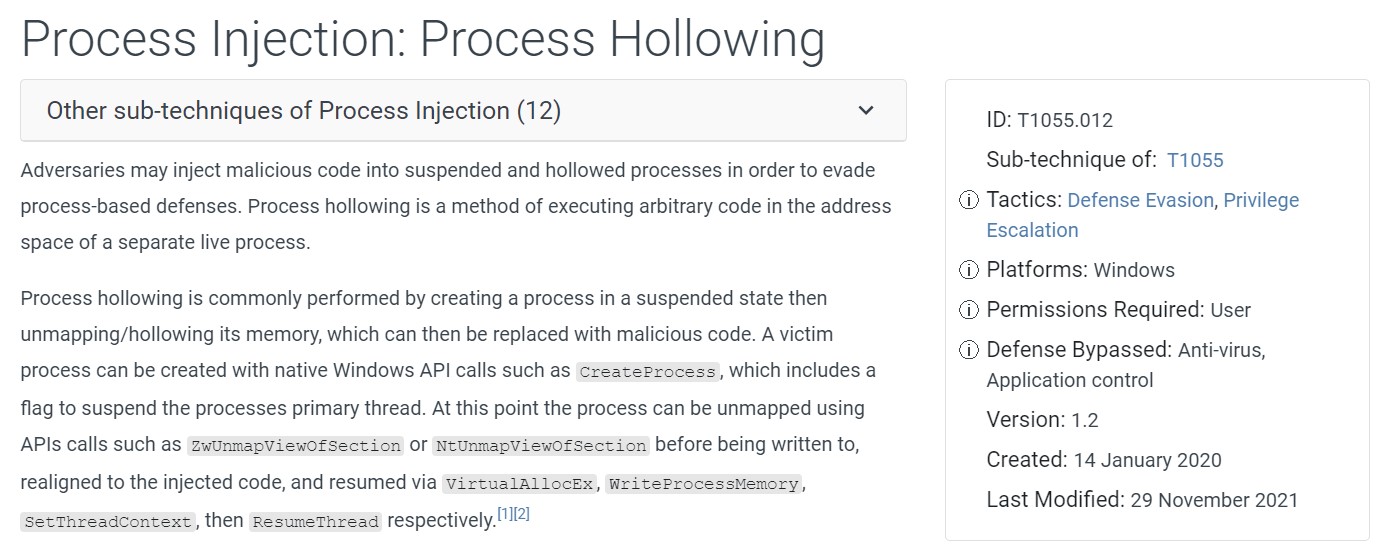Click the info icon beside Permissions Required
Viewport: 1379px width, 548px height.
pos(968,311)
